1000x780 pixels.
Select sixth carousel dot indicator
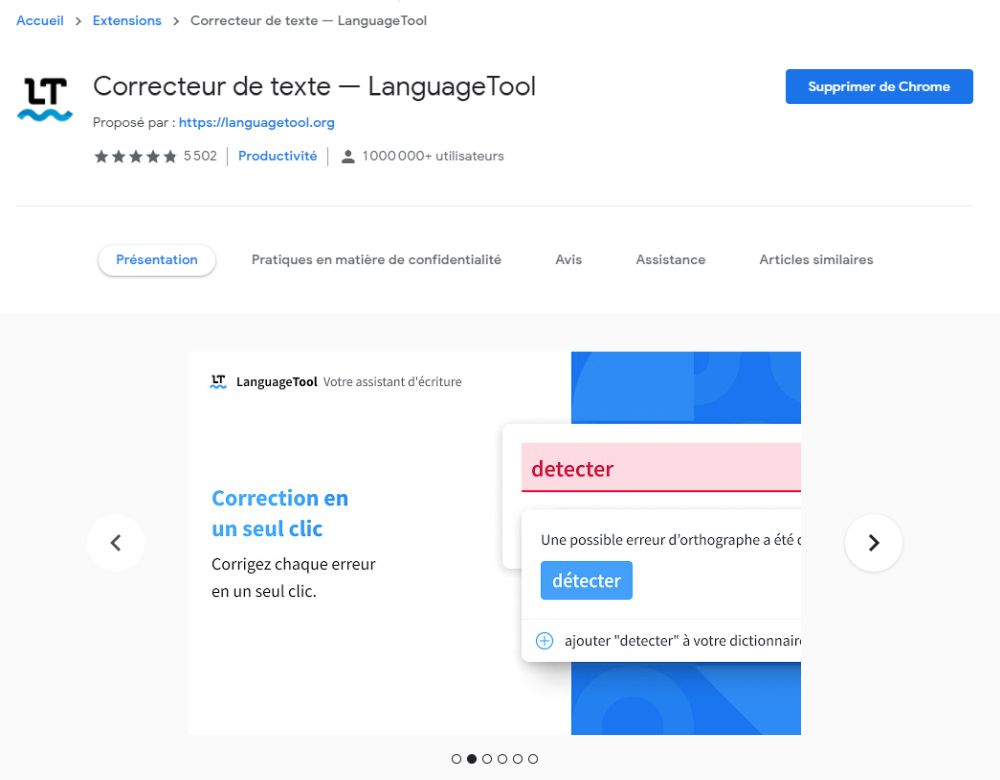pos(533,759)
